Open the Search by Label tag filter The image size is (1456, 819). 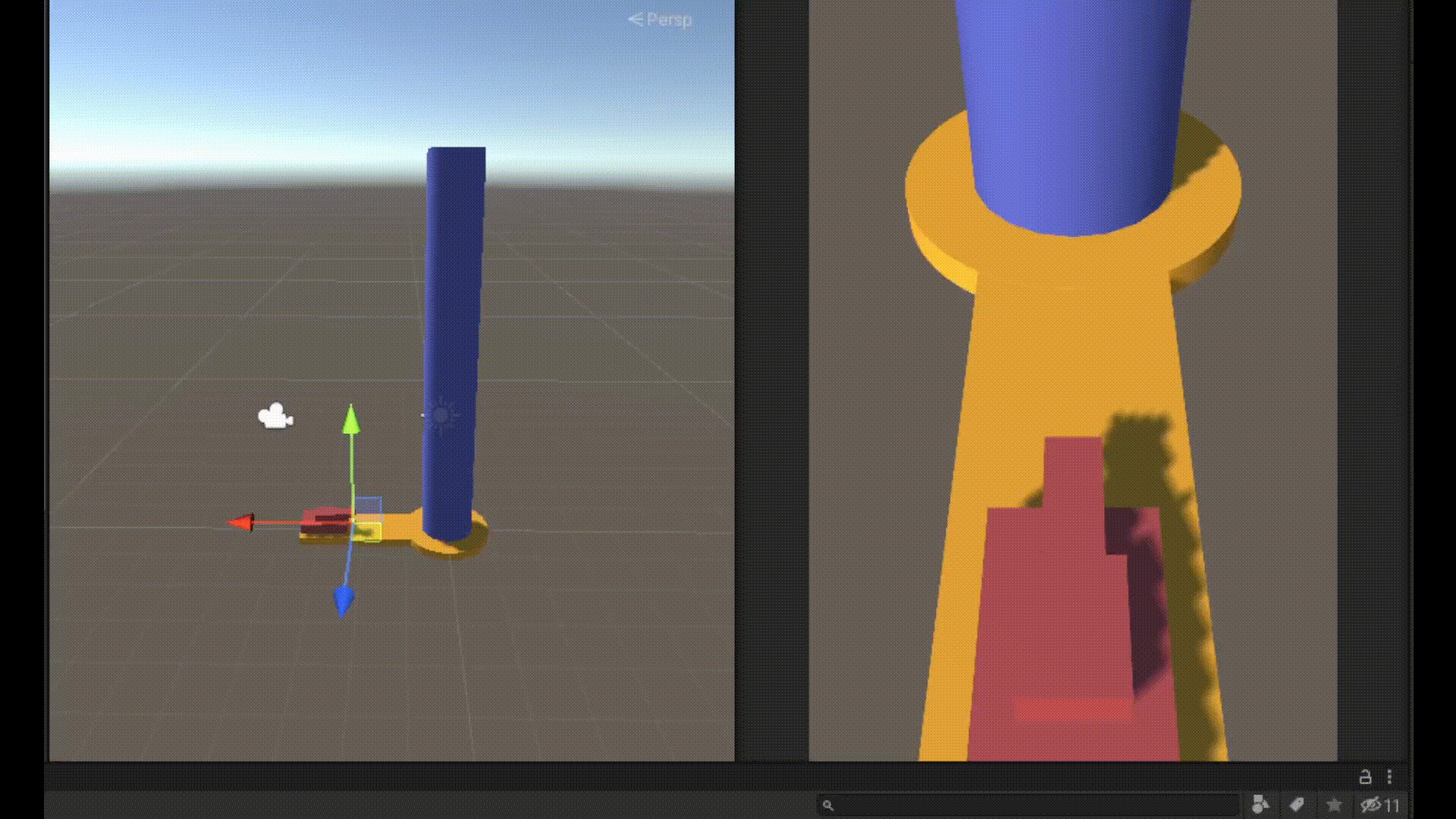coord(1297,804)
